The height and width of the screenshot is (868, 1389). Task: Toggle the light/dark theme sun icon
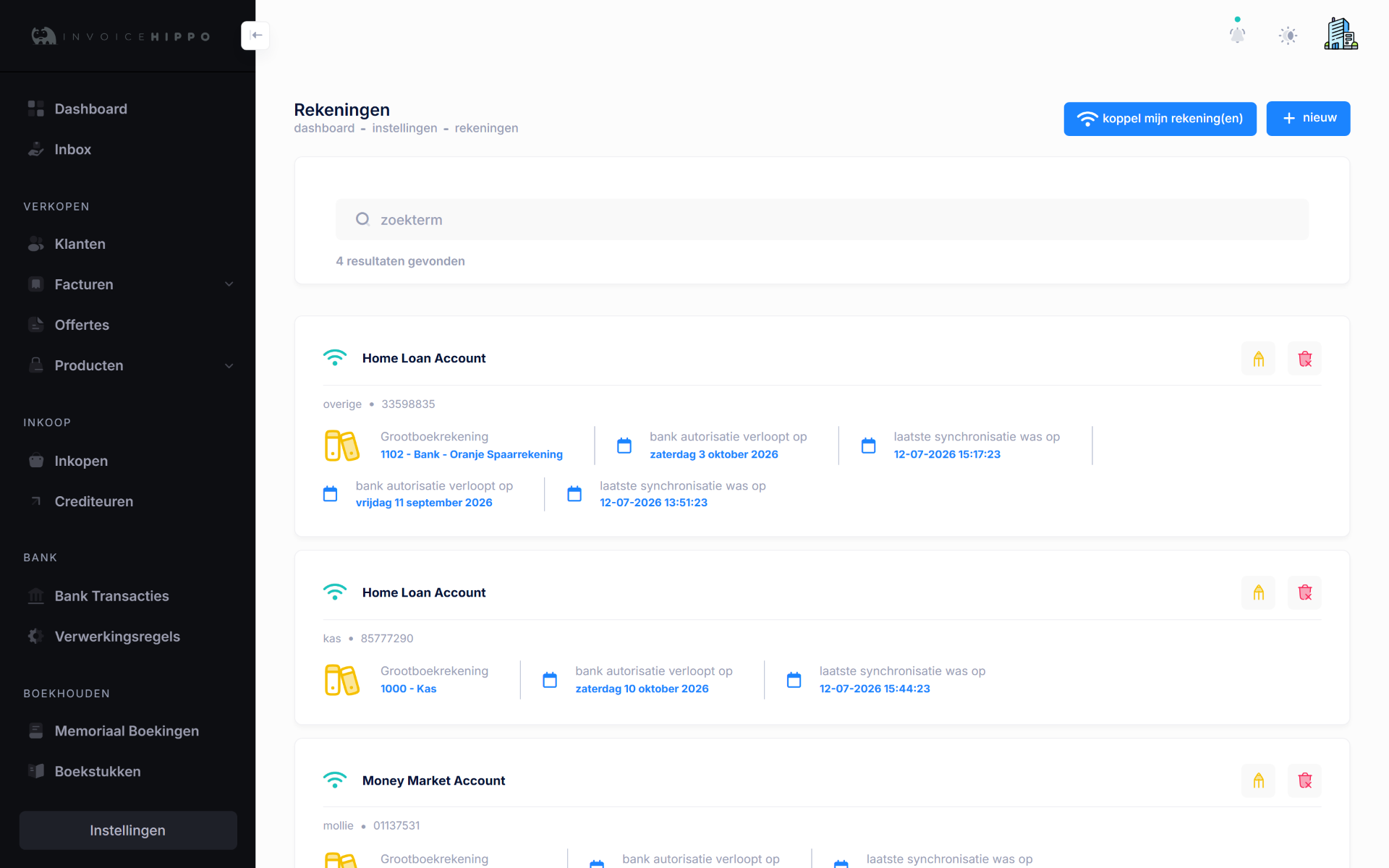[x=1288, y=35]
